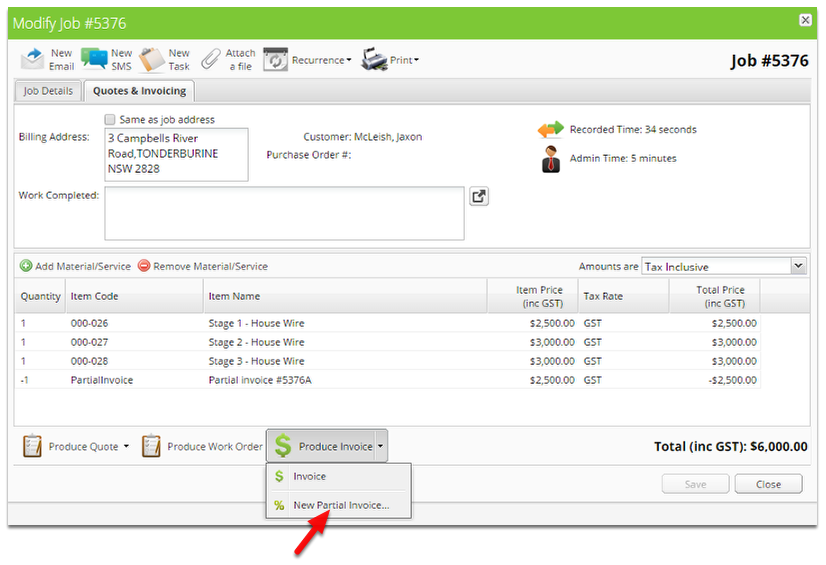This screenshot has width=826, height=565.
Task: Click the Produce Quote clipboard icon
Action: tap(32, 446)
